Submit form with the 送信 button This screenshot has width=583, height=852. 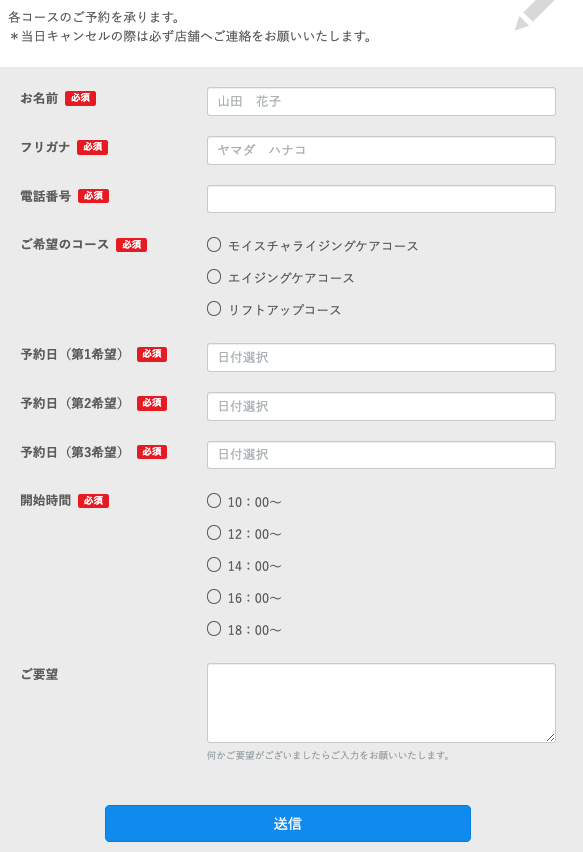tap(288, 823)
